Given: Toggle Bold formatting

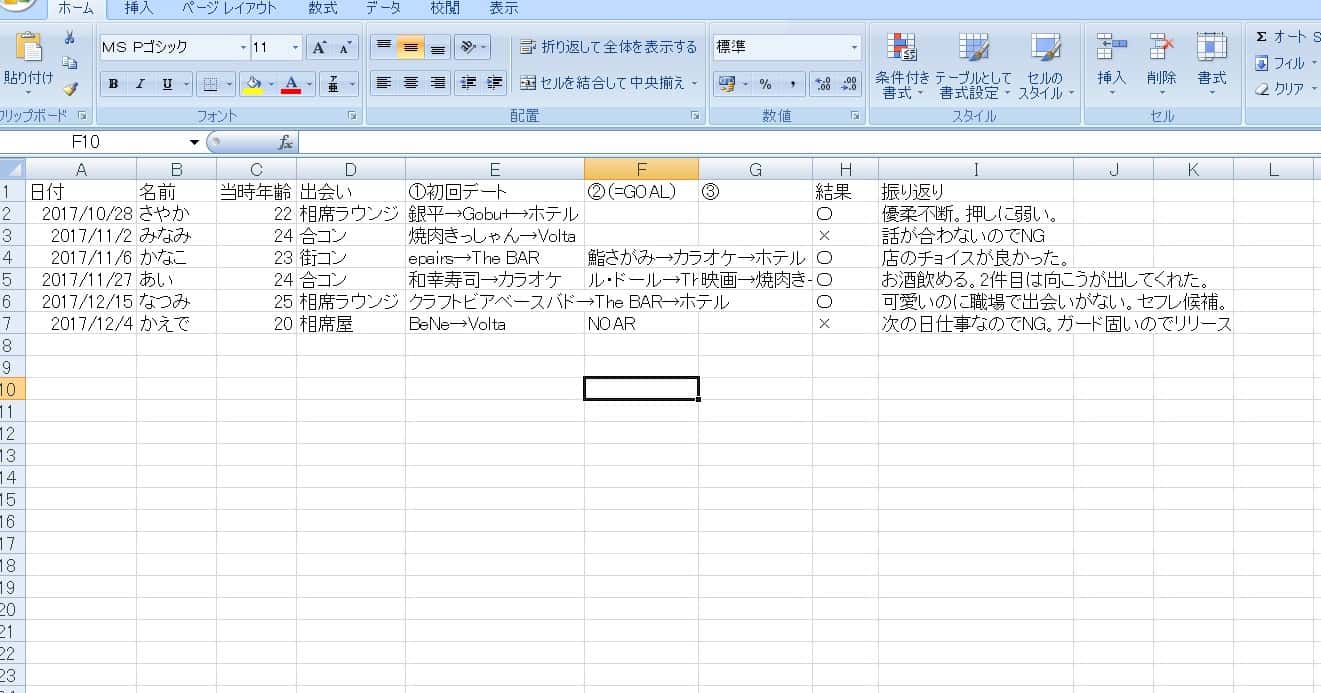Looking at the screenshot, I should tap(113, 84).
